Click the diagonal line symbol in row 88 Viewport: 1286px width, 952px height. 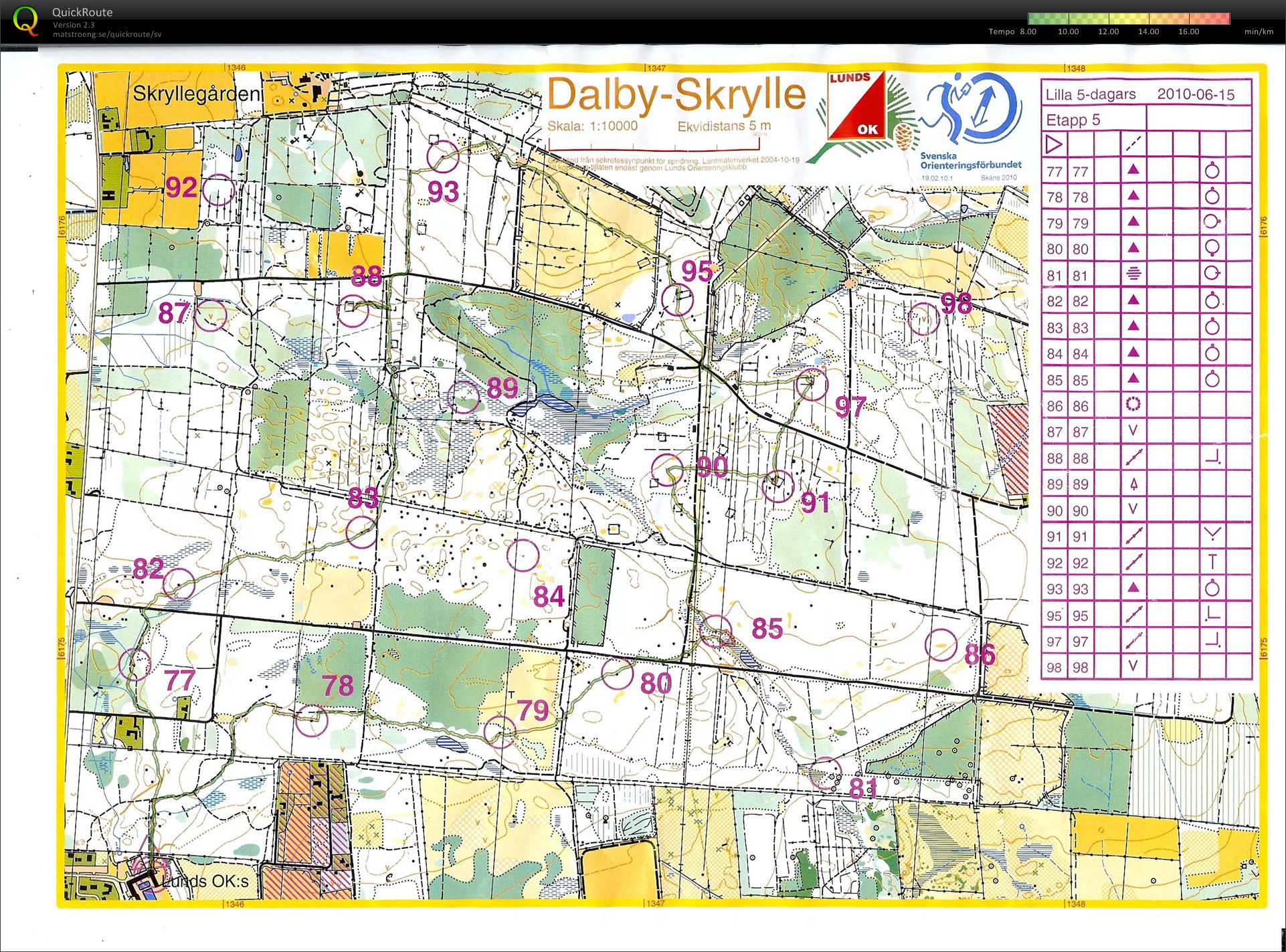coord(1133,458)
